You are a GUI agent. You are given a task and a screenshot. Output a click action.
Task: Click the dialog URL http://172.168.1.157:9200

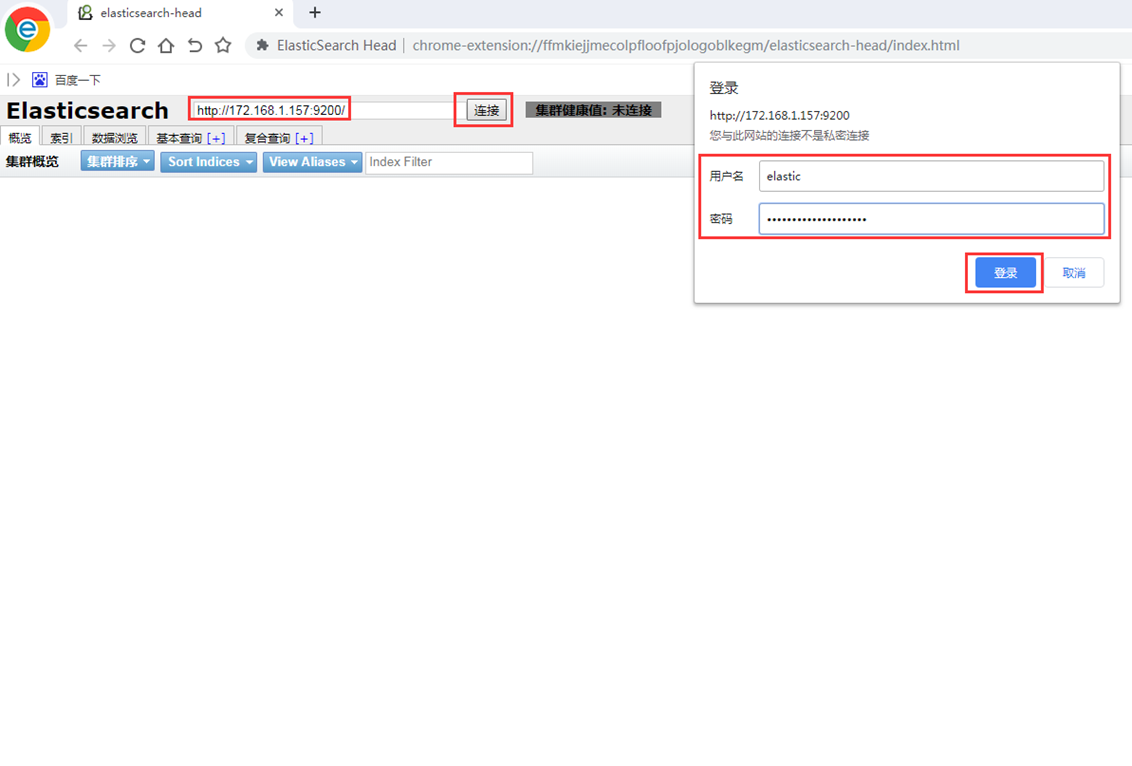[780, 116]
